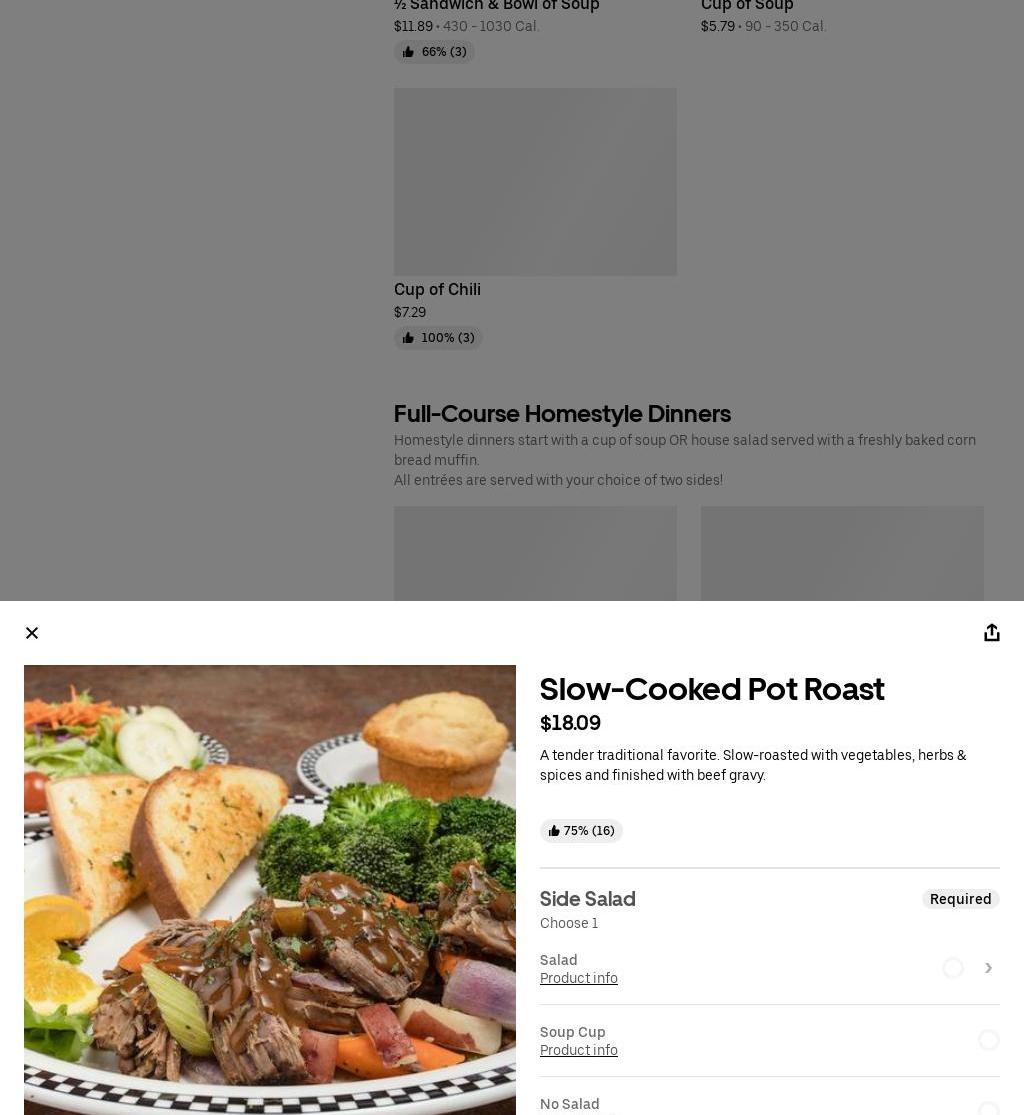Viewport: 1024px width, 1115px height.
Task: Close the Slow-Cooked Pot Roast dialog
Action: tap(32, 633)
